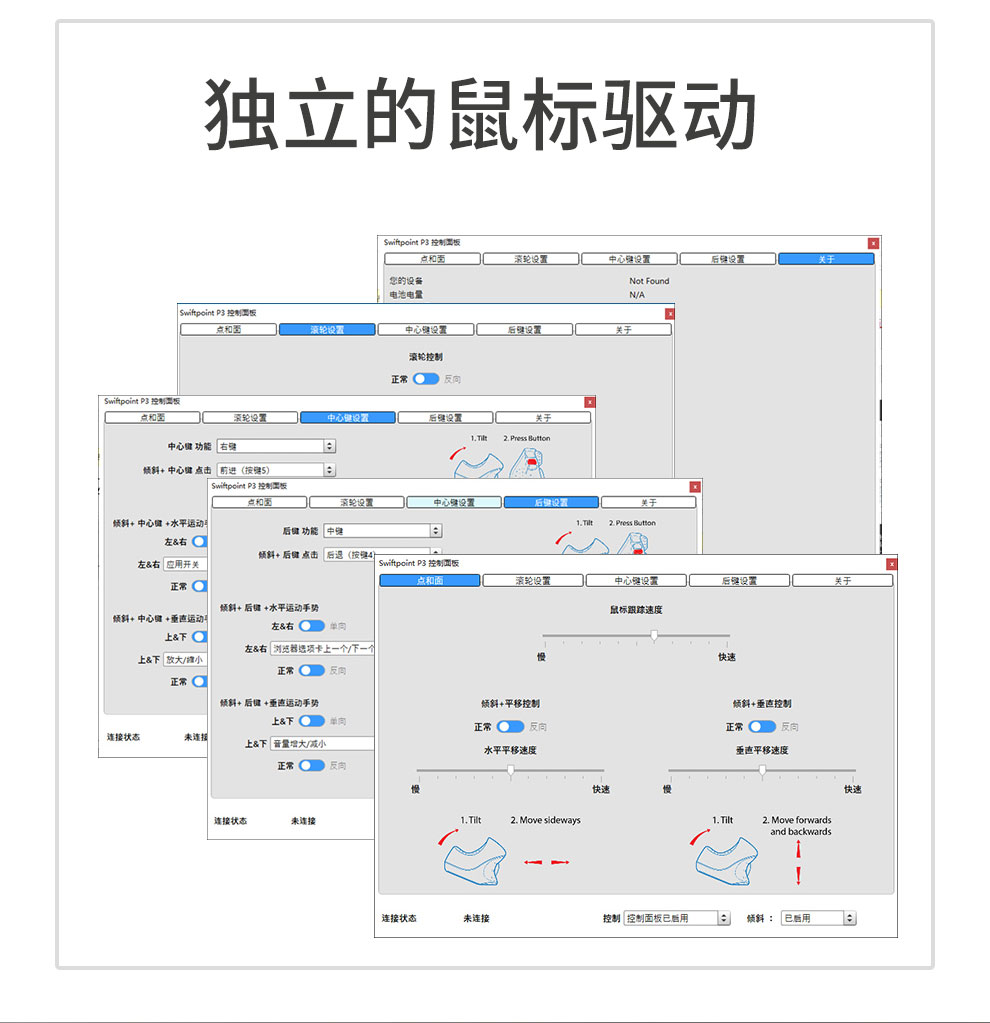Close the 中心键设置 control panel window
The height and width of the screenshot is (1023, 990).
[x=589, y=403]
